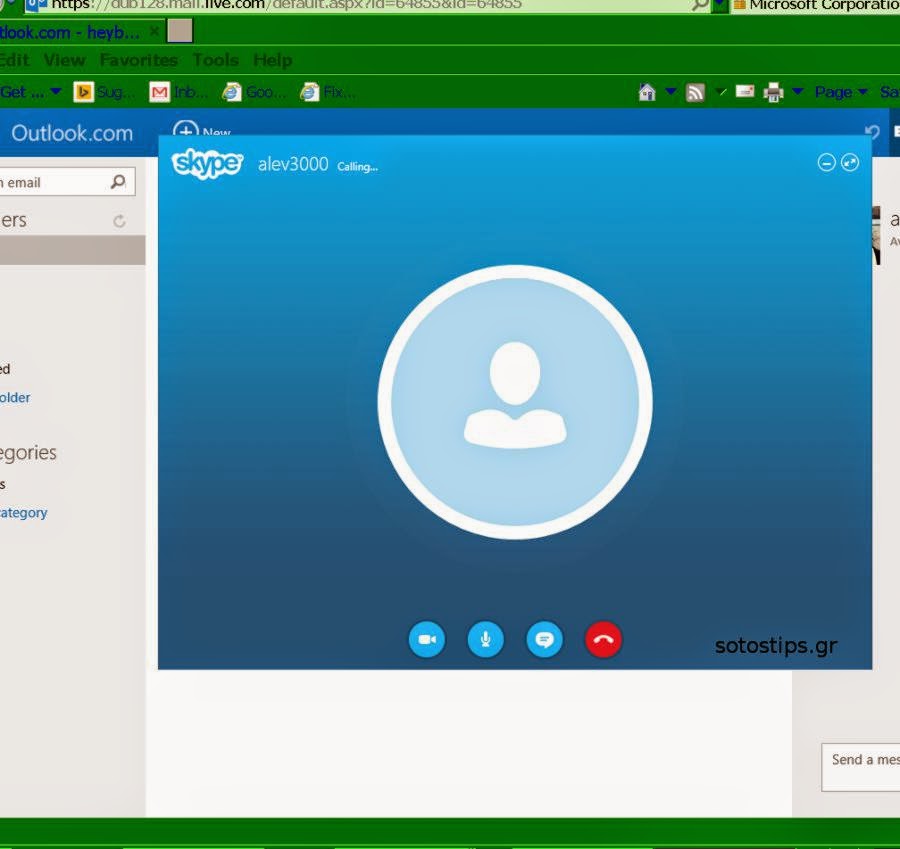Turn on video camera in Skype call

point(426,639)
